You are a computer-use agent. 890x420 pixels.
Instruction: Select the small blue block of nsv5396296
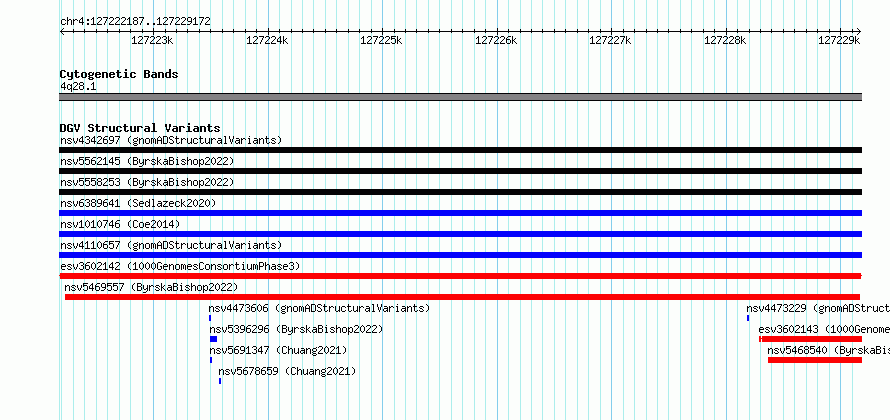(213, 339)
